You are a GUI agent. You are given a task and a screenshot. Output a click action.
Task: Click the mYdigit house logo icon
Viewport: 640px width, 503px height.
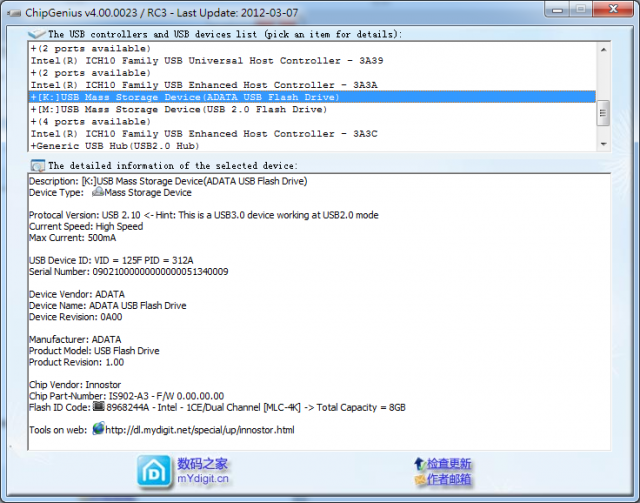[x=154, y=472]
